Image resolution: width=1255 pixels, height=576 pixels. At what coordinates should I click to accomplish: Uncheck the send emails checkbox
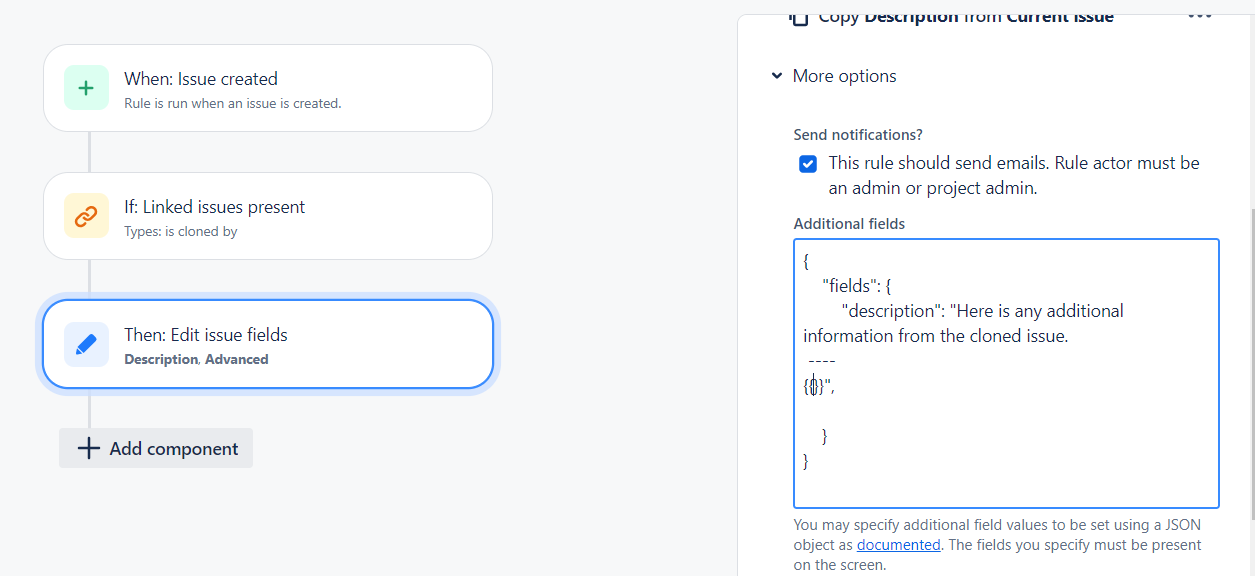pos(808,164)
